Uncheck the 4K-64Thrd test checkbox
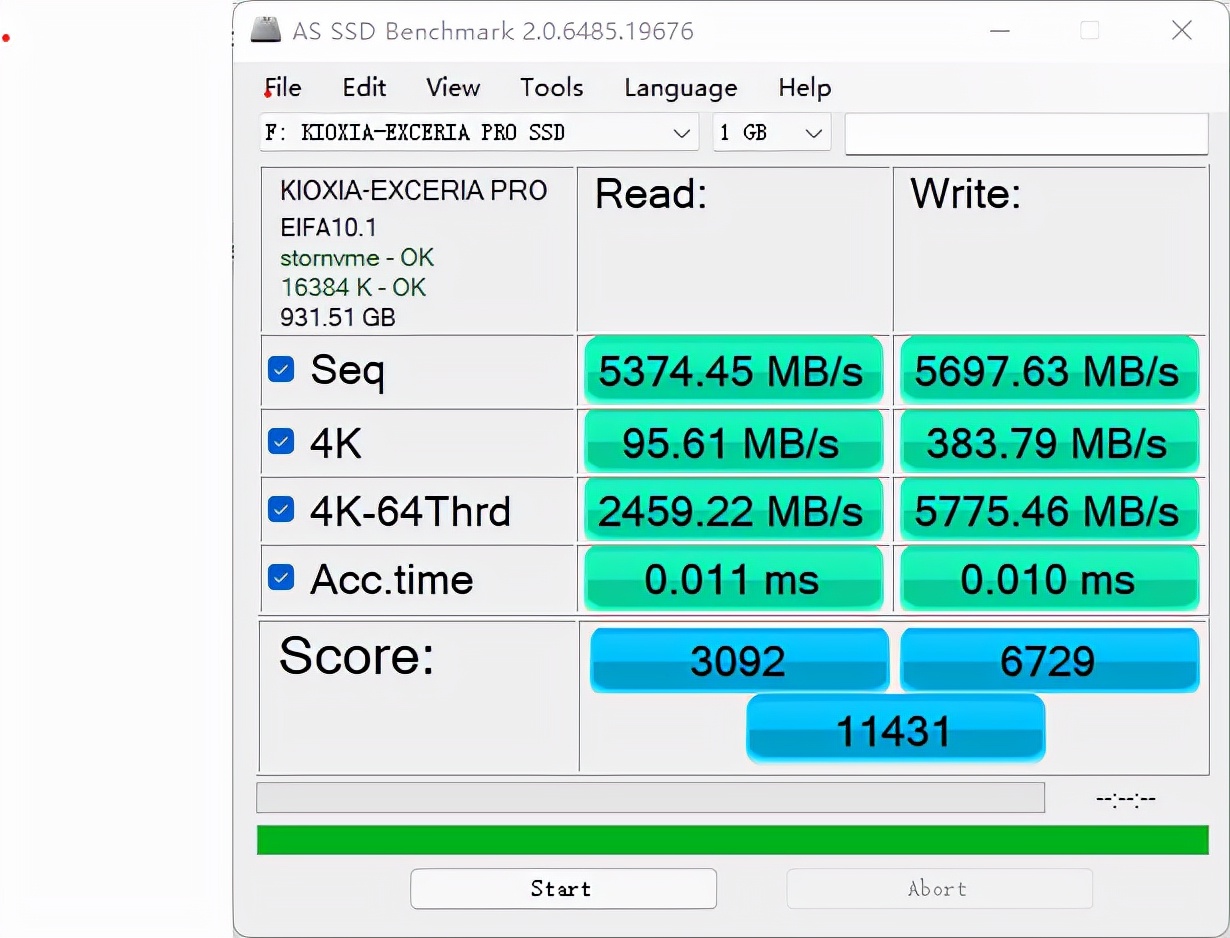 coord(281,510)
